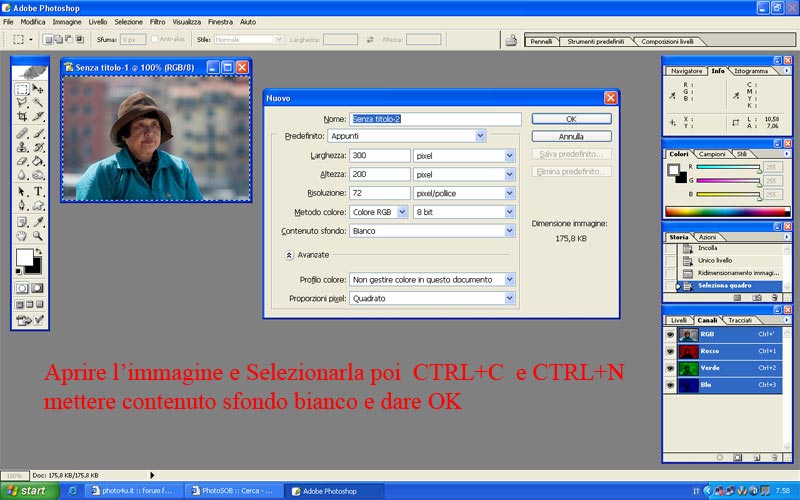Switch to PhotoSOB taskbar window
The height and width of the screenshot is (500, 800).
[233, 491]
